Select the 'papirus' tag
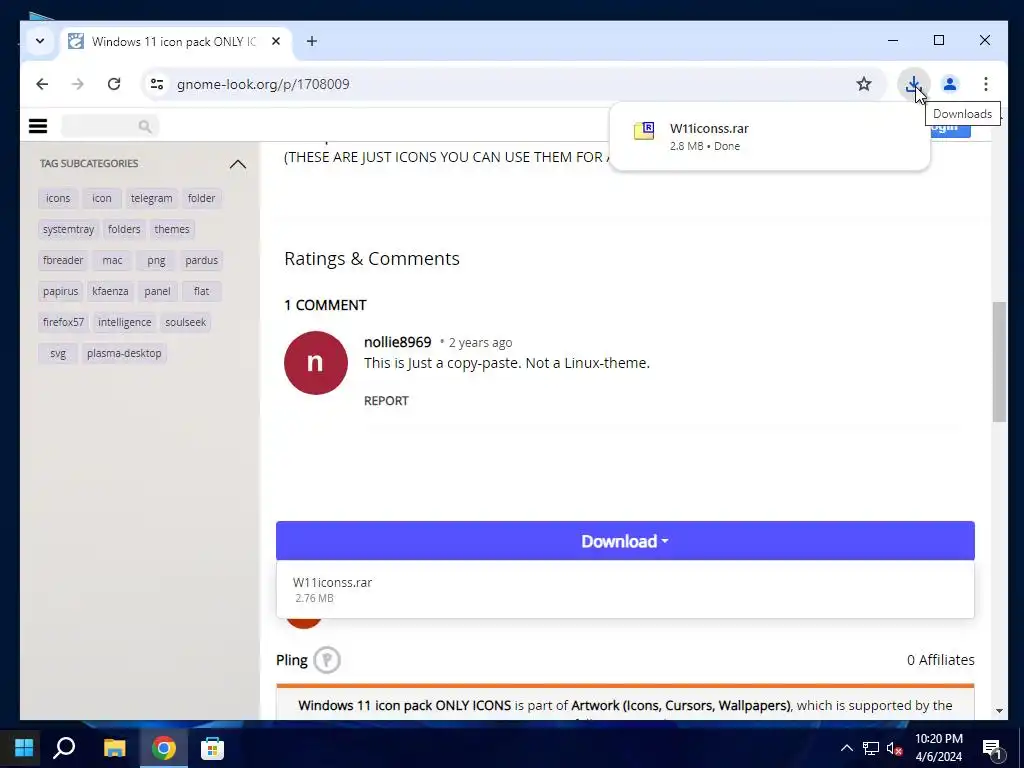 pyautogui.click(x=61, y=291)
